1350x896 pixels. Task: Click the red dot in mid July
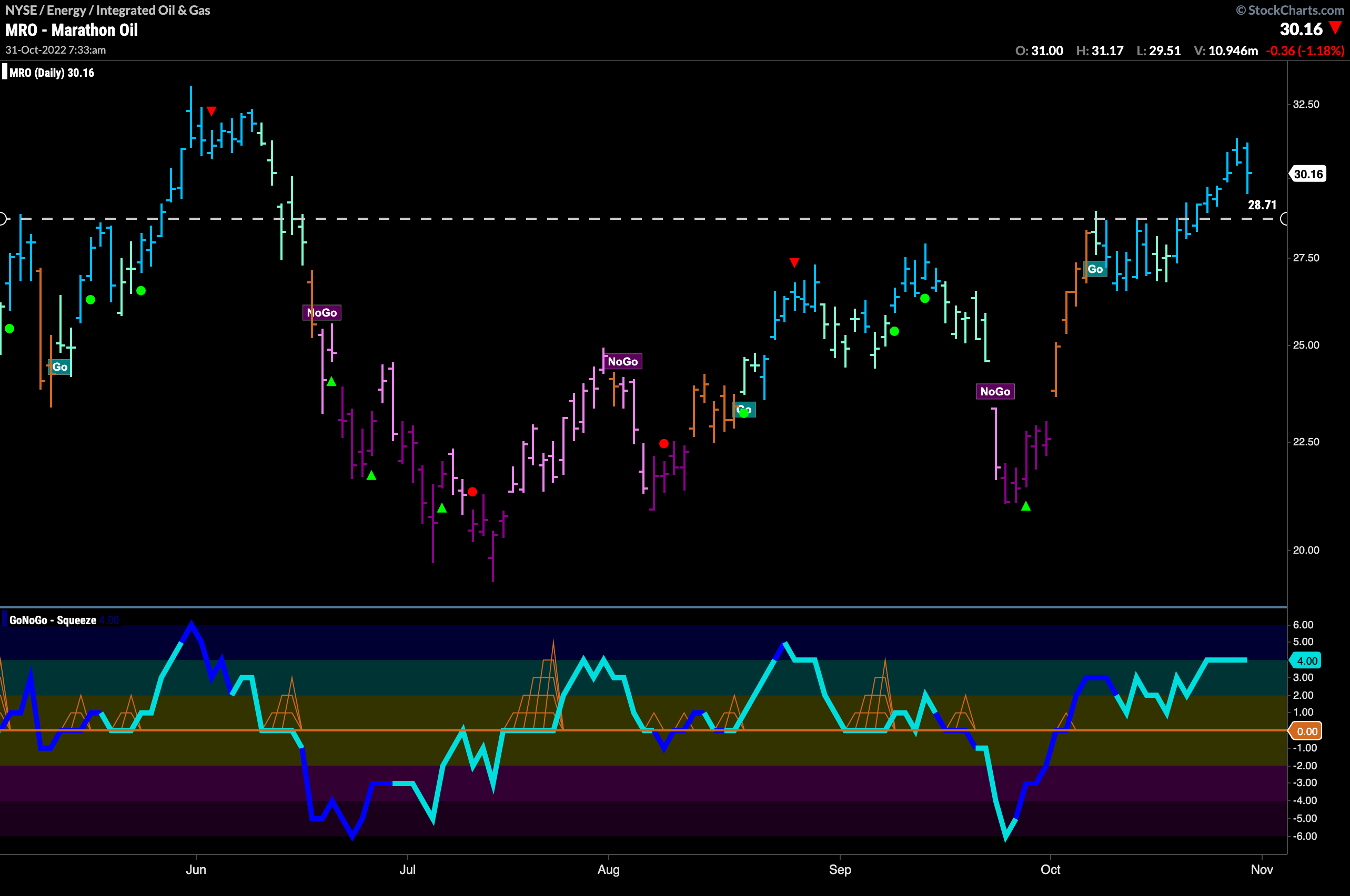pyautogui.click(x=472, y=492)
